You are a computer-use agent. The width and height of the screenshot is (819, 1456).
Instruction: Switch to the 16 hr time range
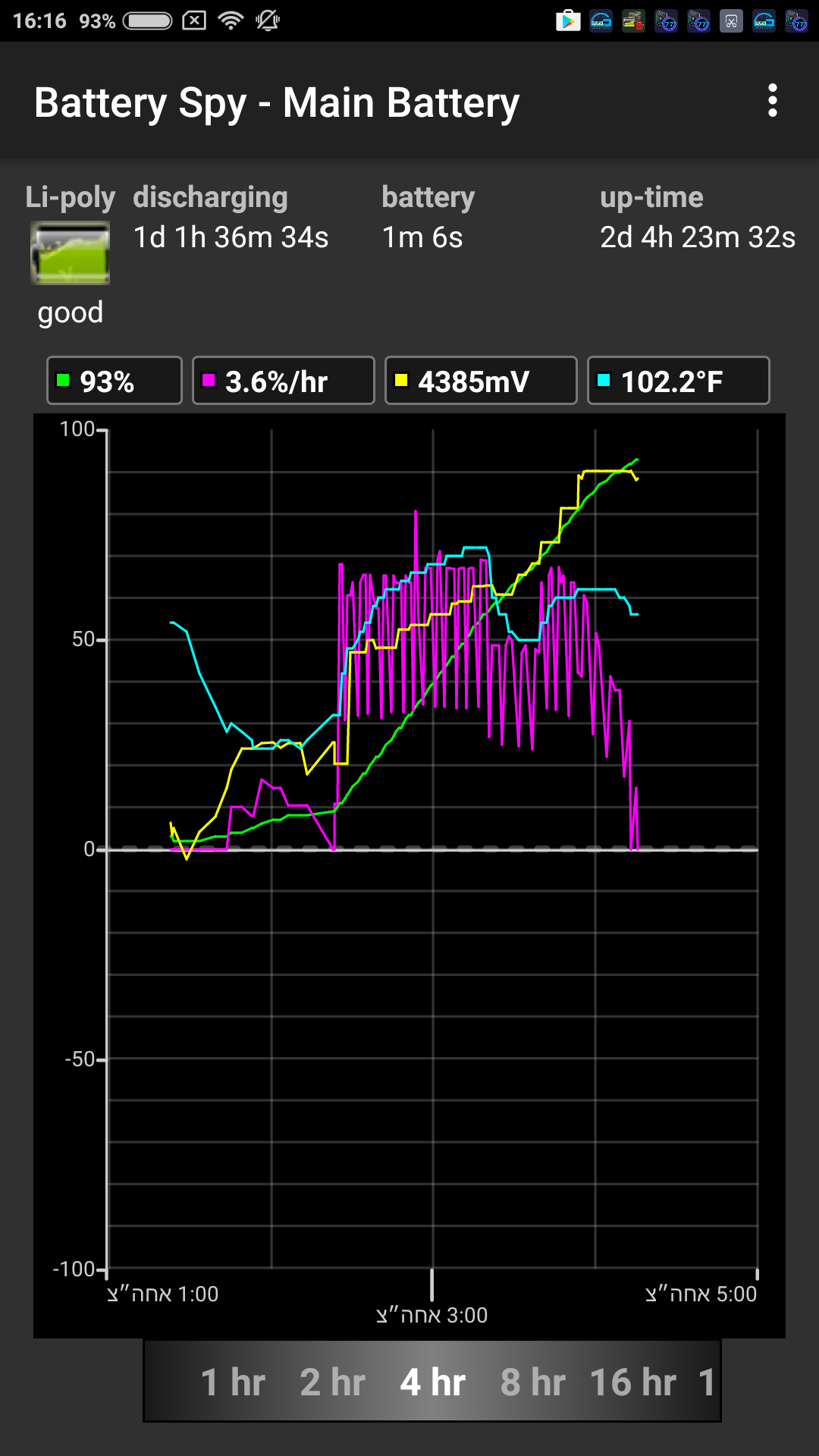(x=632, y=1382)
